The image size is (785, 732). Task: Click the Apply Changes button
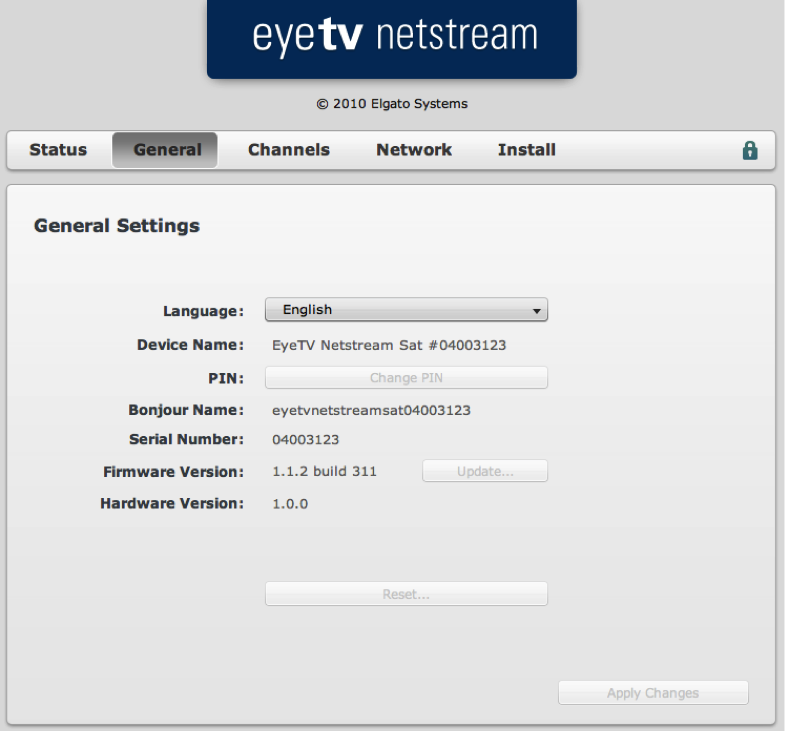[x=653, y=693]
